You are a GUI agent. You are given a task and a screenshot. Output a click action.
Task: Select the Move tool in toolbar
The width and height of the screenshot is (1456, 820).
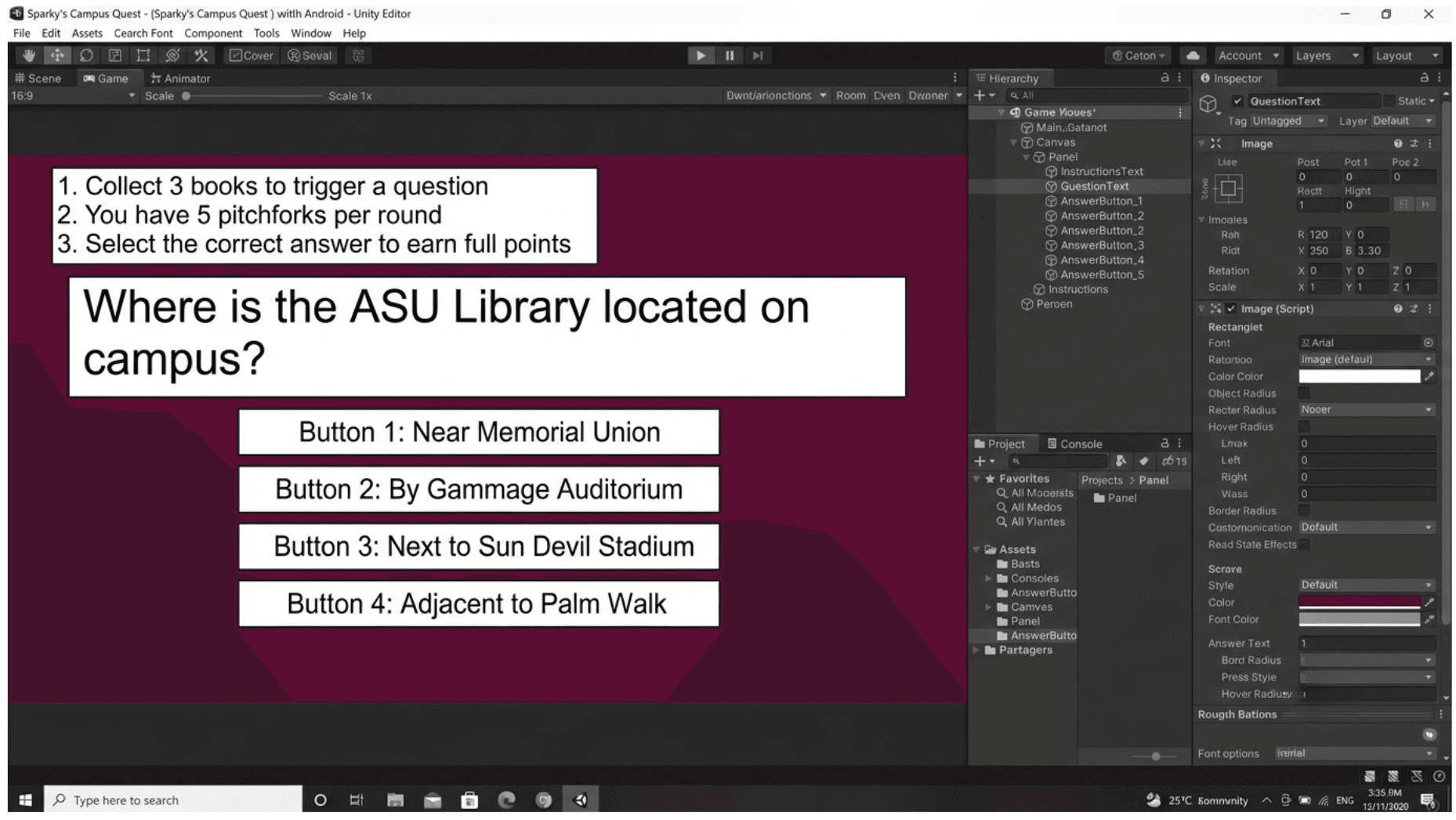click(57, 56)
